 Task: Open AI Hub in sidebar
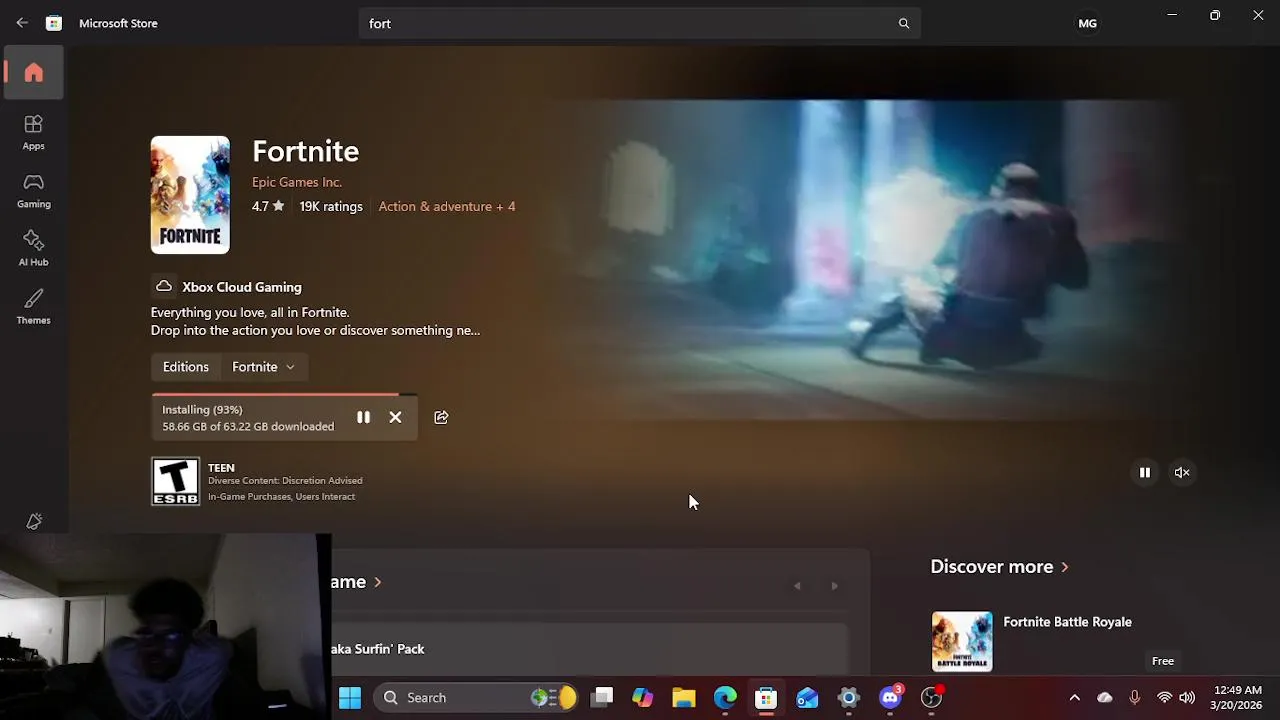(x=34, y=248)
